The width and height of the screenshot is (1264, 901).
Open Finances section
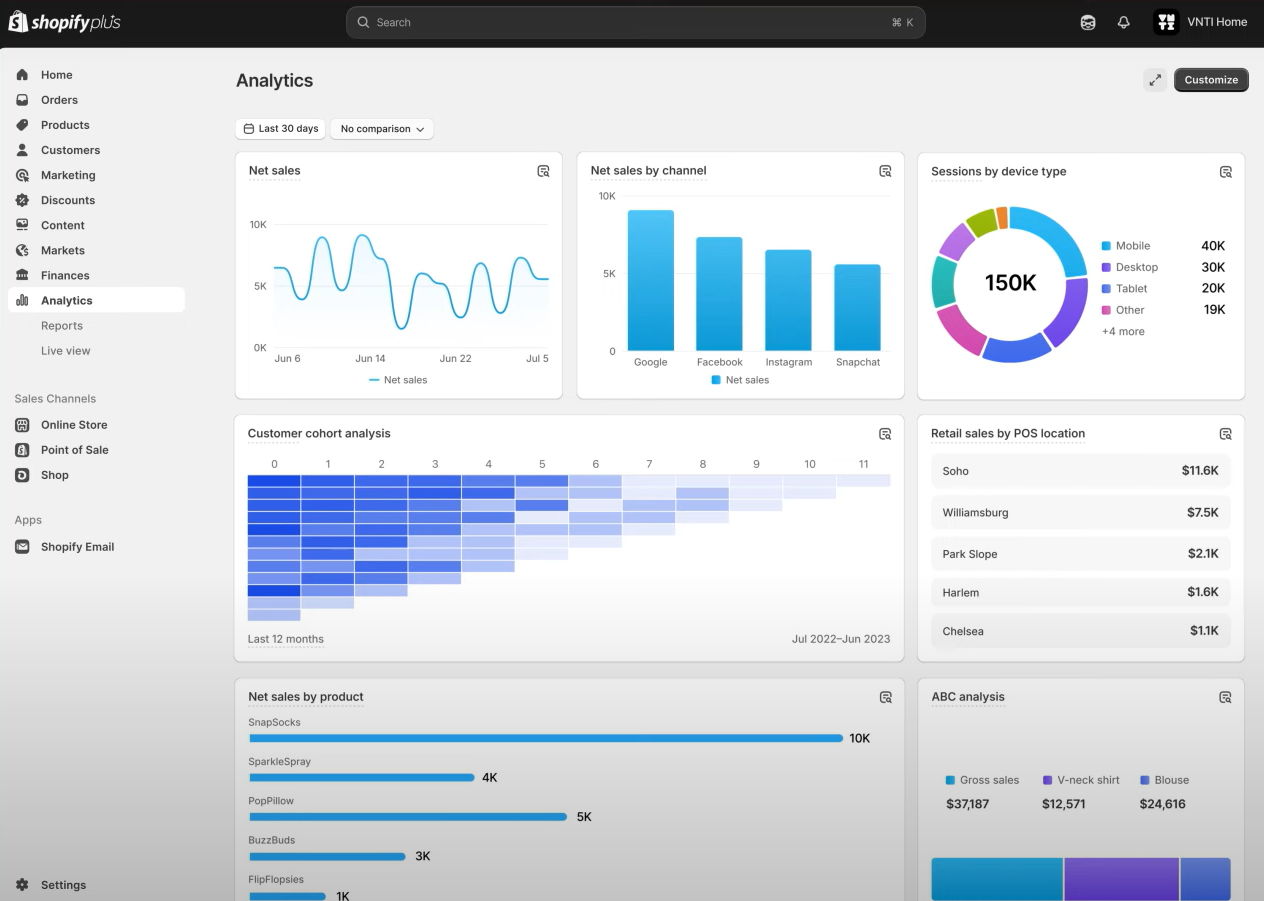65,275
